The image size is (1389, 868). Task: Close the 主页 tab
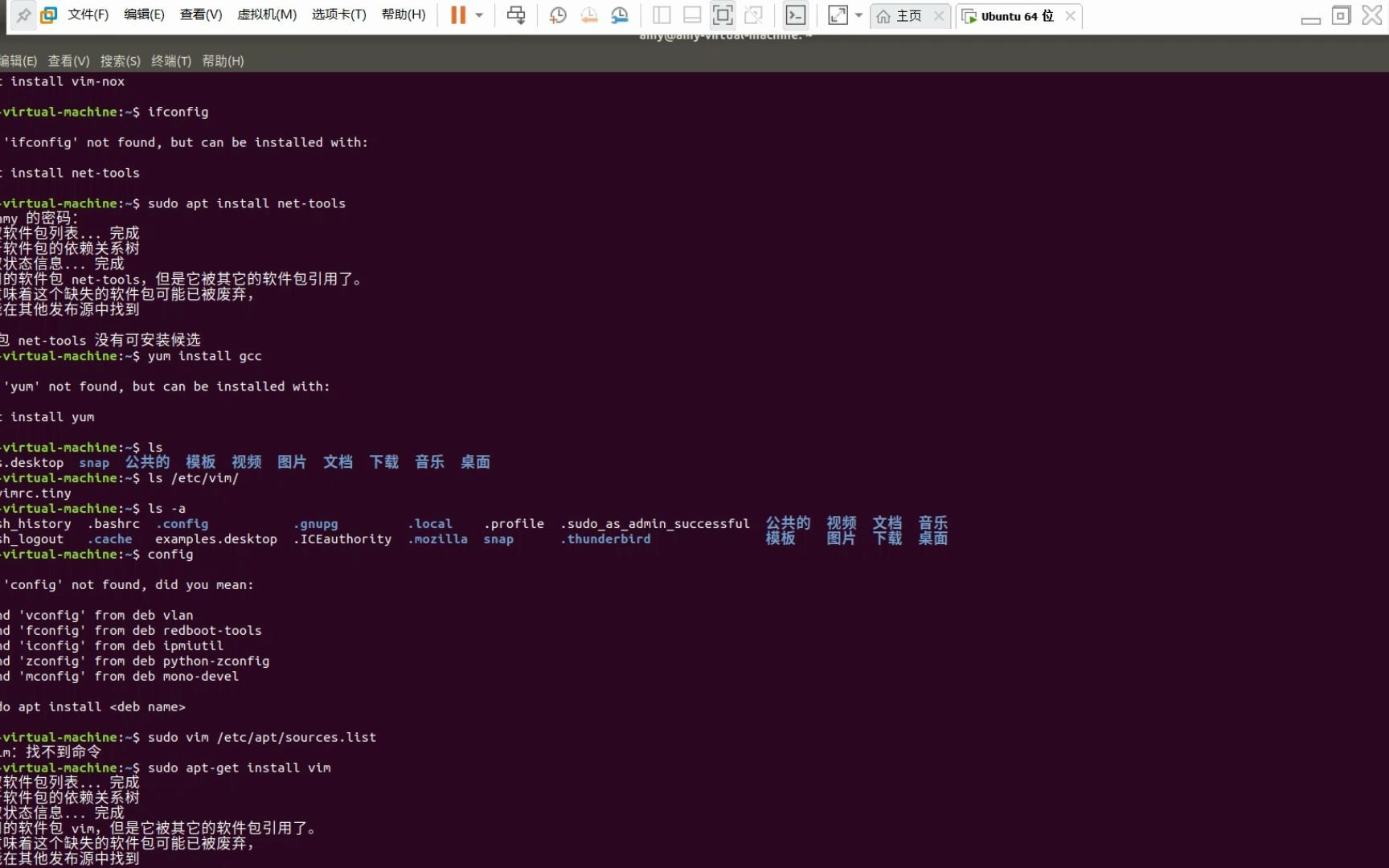click(938, 16)
